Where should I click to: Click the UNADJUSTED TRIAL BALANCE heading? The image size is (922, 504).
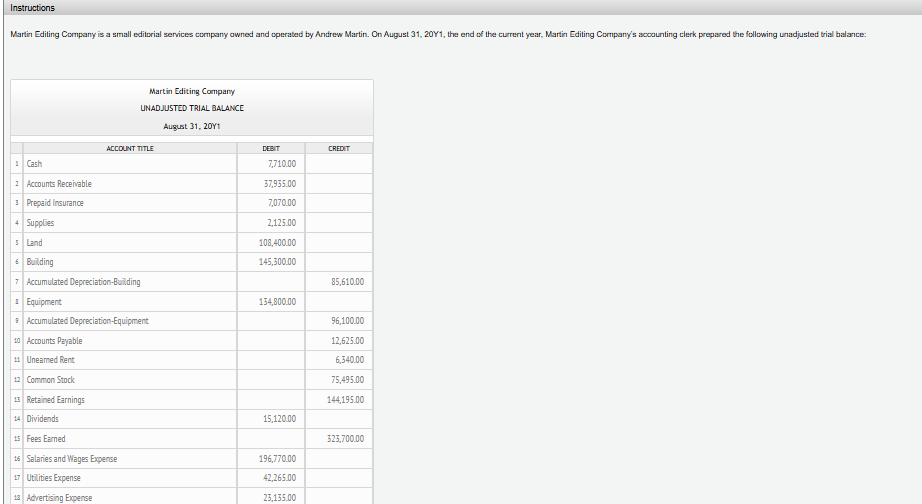(x=192, y=108)
